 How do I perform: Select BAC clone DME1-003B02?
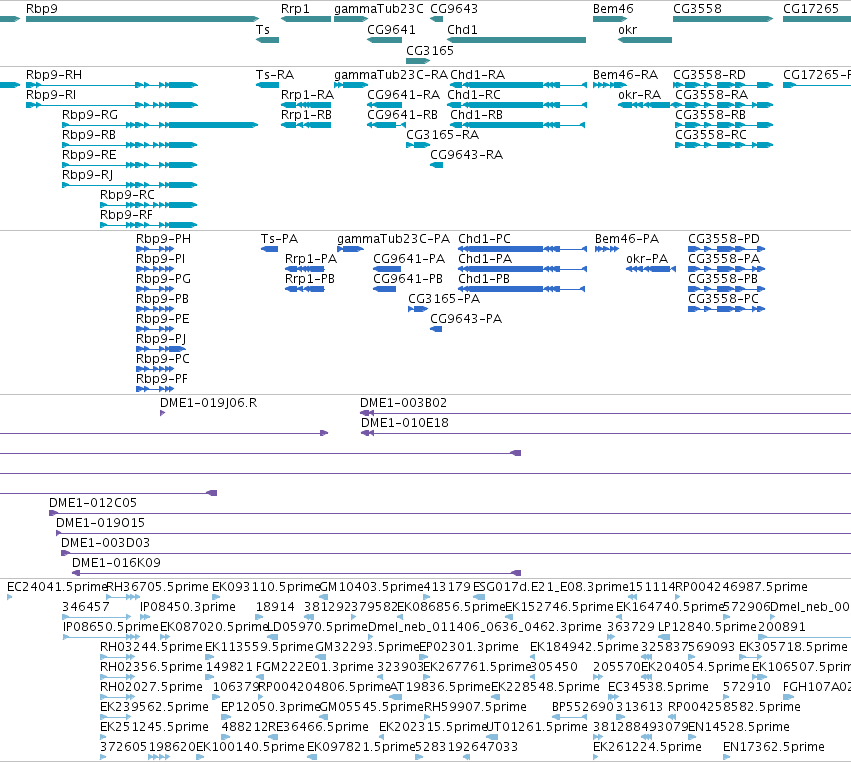point(606,413)
